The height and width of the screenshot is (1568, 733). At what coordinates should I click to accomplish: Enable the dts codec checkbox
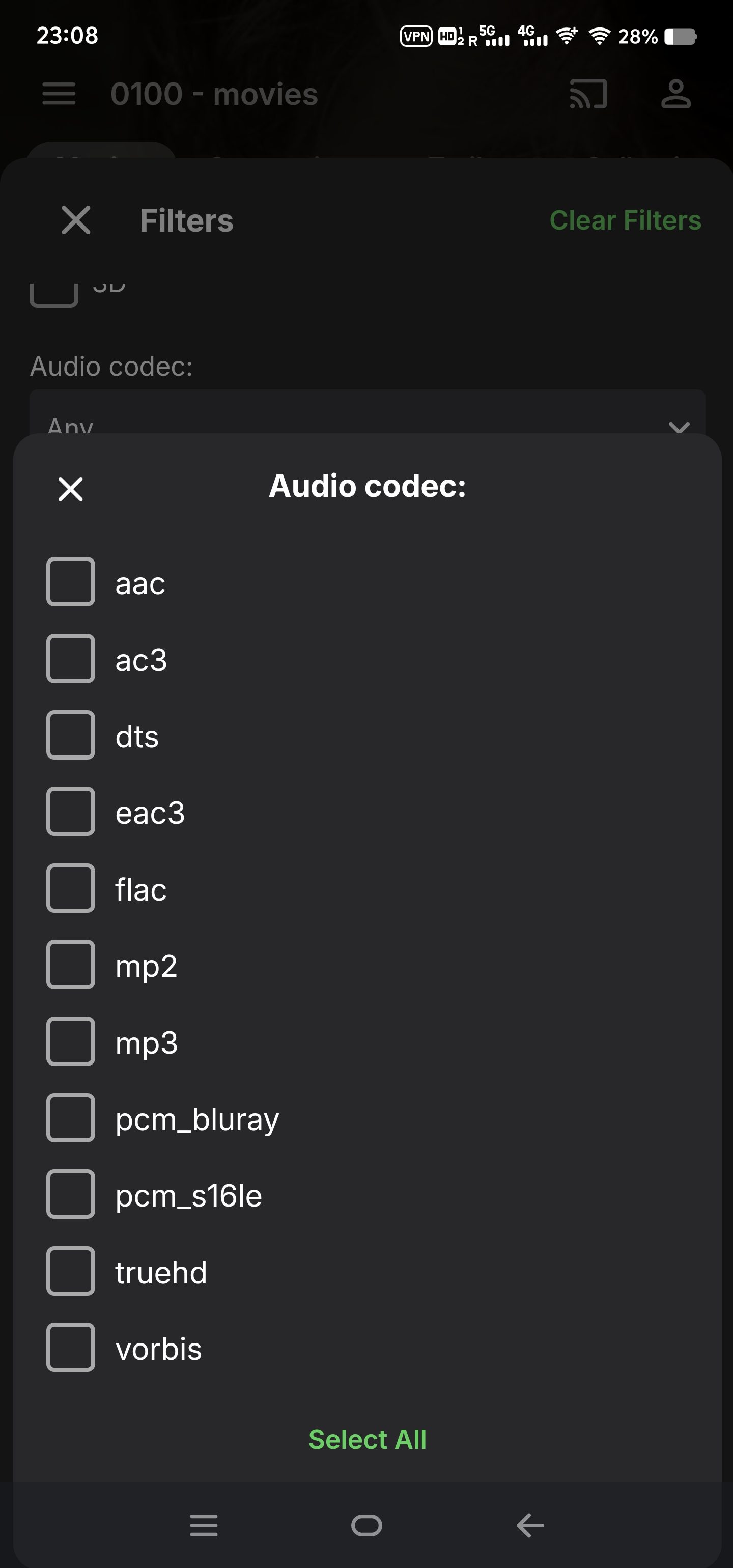tap(71, 735)
